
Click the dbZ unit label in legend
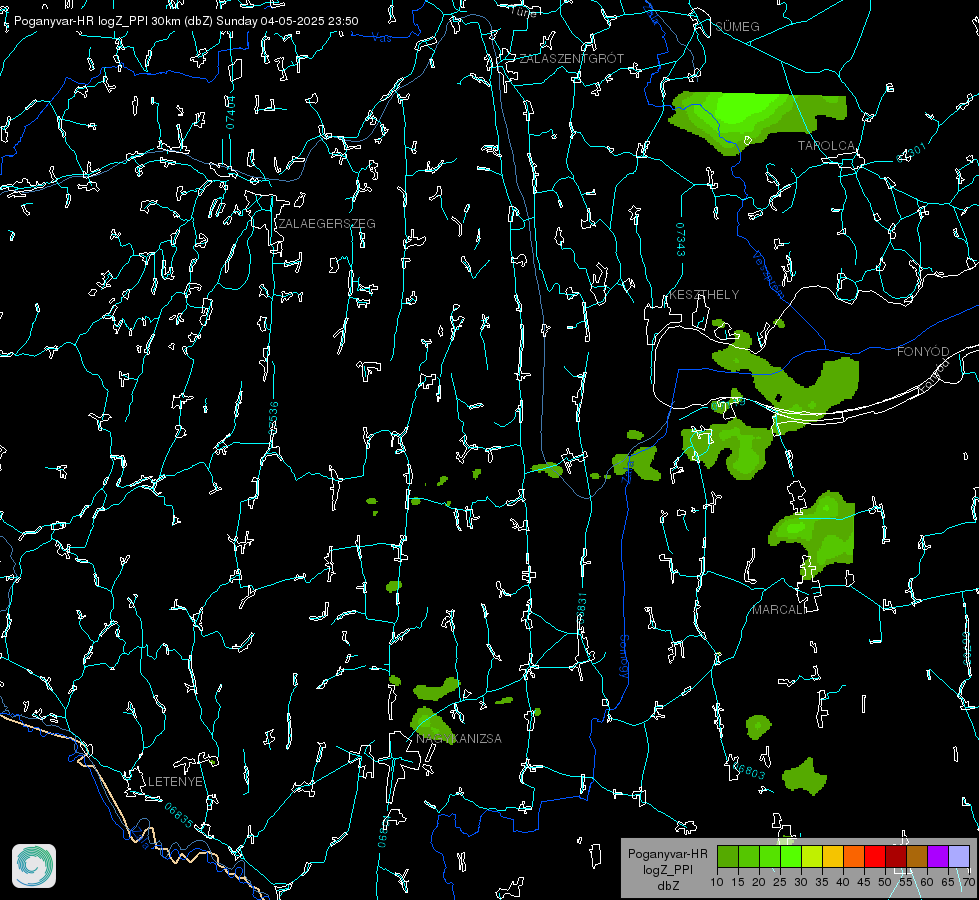(668, 886)
